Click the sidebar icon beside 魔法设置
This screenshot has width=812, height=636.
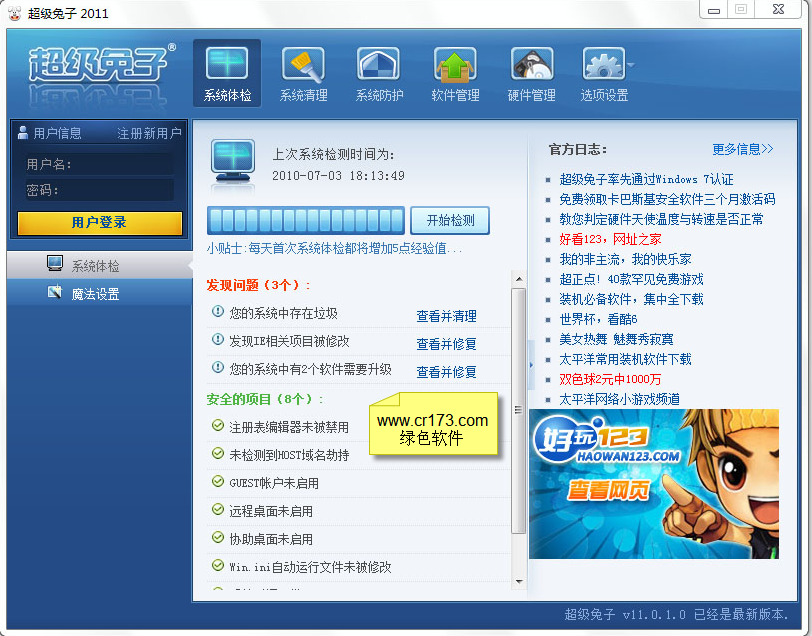pos(55,292)
